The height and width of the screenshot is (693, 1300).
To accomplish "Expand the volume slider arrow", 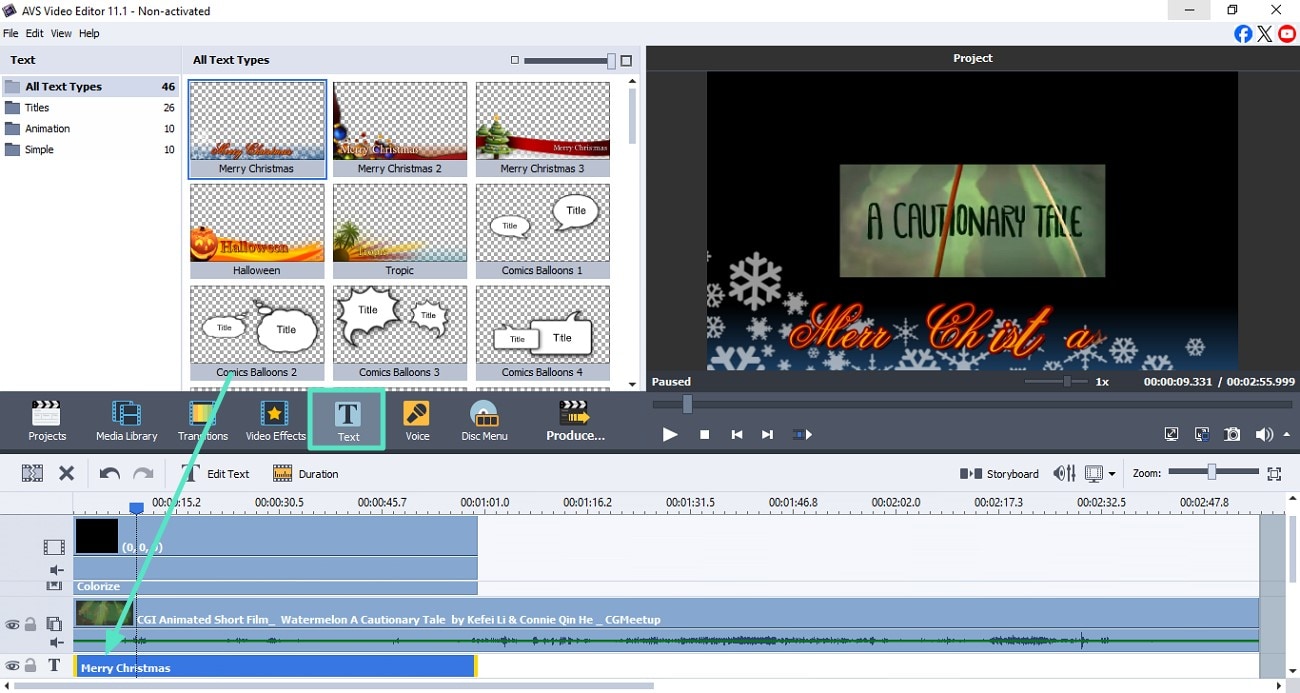I will click(1286, 434).
